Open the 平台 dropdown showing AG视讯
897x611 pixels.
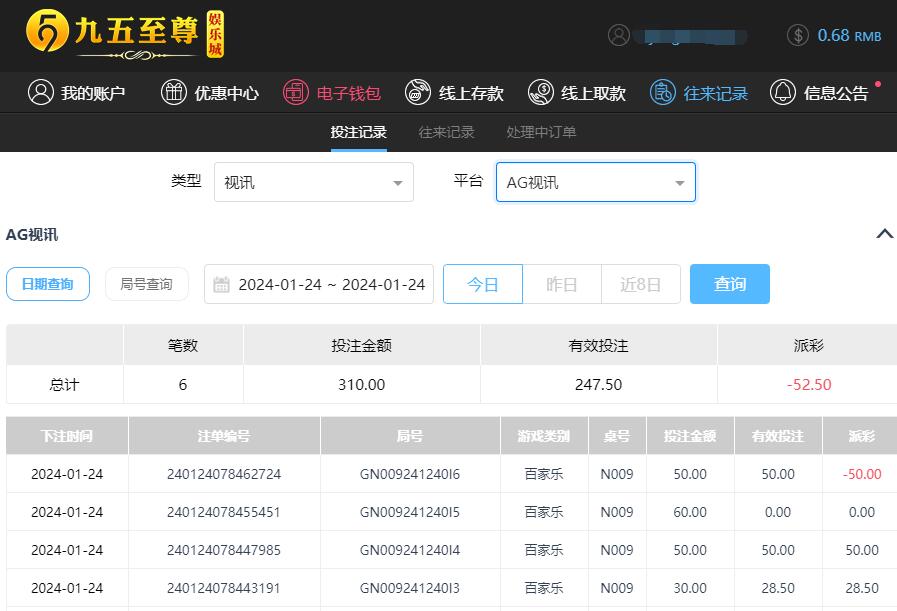pos(596,182)
